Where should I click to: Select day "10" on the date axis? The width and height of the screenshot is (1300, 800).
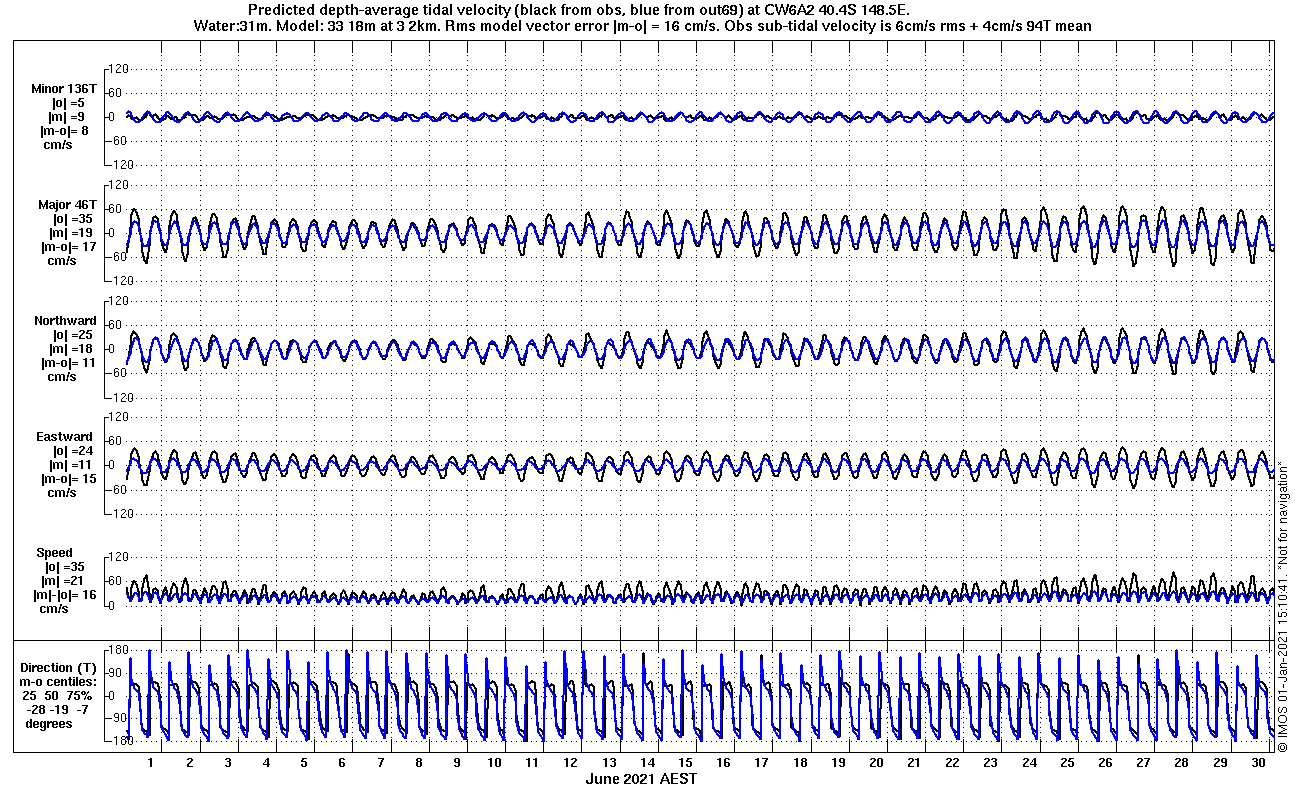pos(495,762)
